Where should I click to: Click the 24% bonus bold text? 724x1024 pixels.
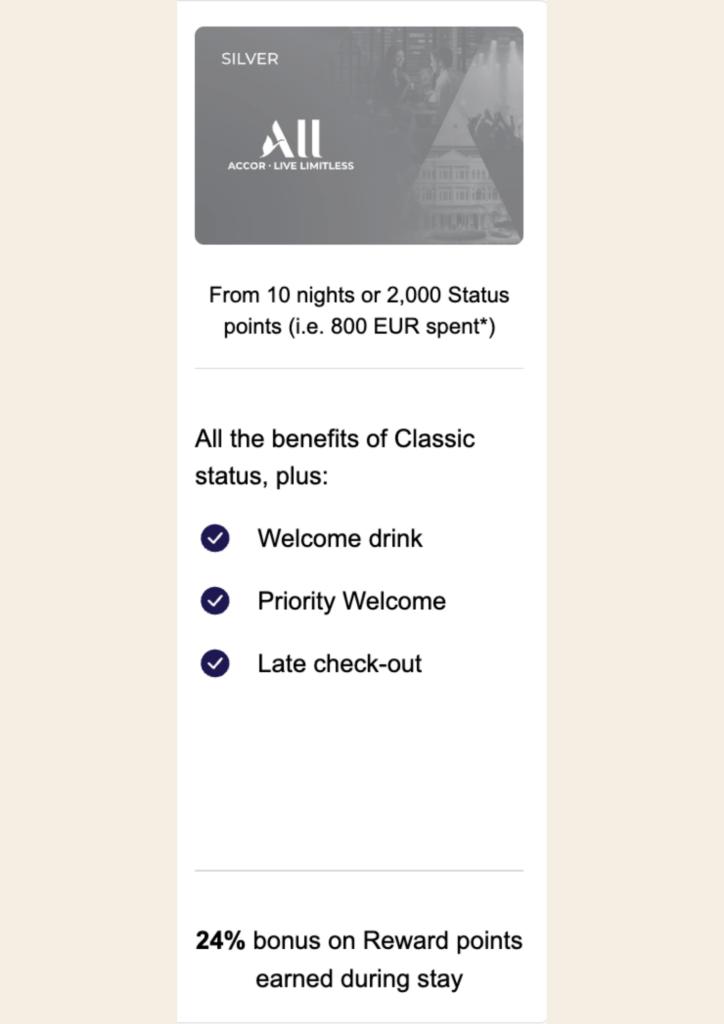pos(221,940)
